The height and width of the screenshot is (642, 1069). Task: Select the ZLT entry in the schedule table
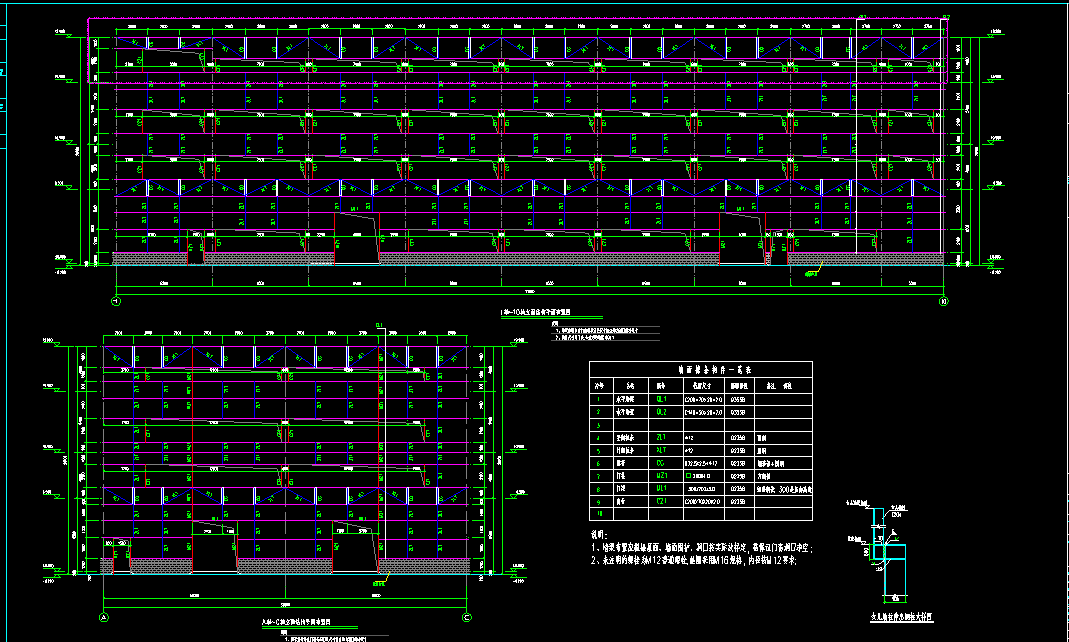point(661,437)
